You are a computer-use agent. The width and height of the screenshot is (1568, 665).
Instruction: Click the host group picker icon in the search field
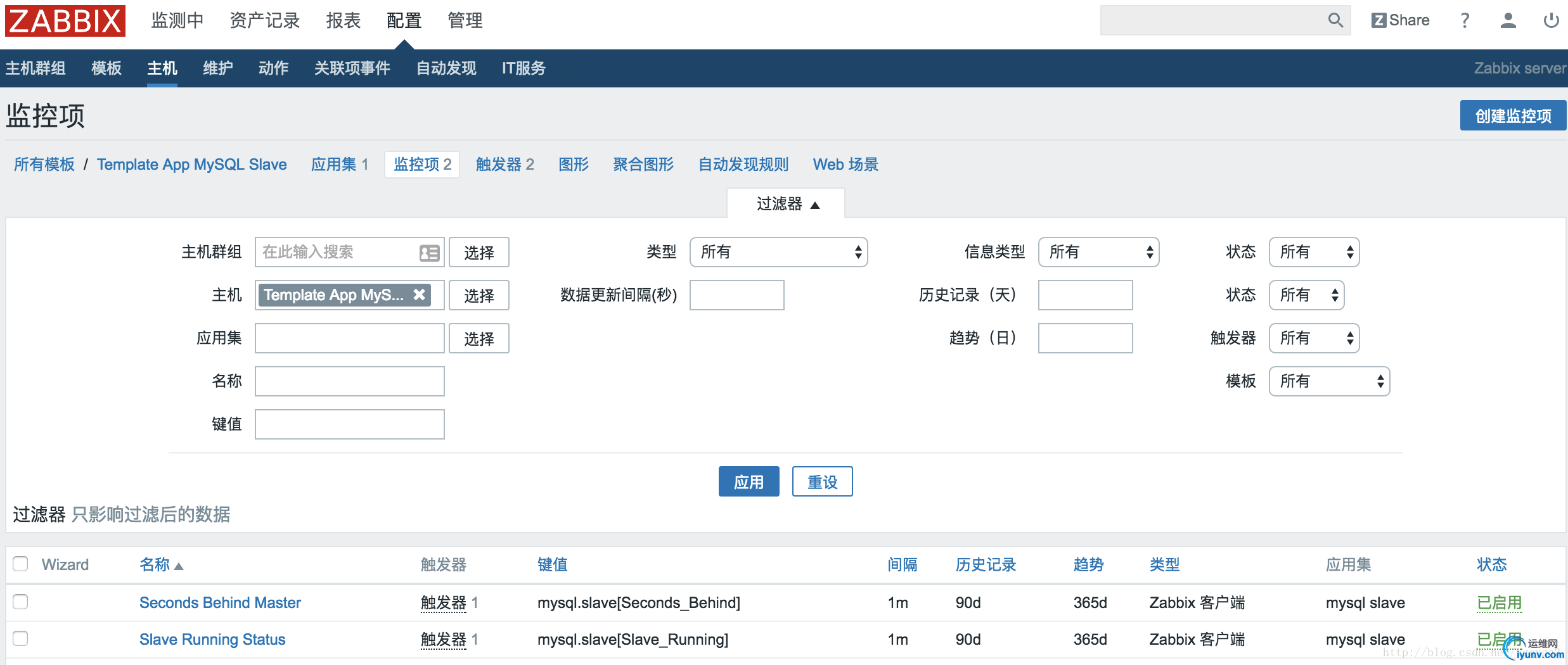click(x=429, y=253)
